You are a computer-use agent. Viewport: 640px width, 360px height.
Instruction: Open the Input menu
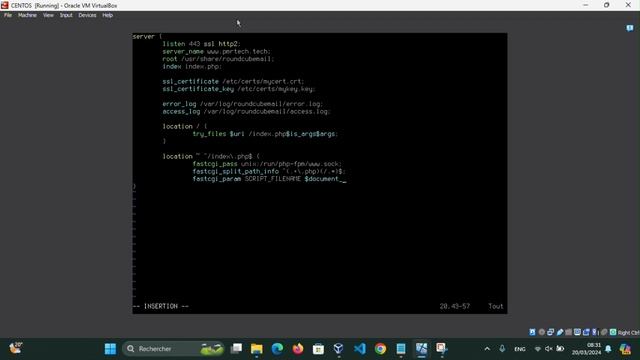coord(66,15)
